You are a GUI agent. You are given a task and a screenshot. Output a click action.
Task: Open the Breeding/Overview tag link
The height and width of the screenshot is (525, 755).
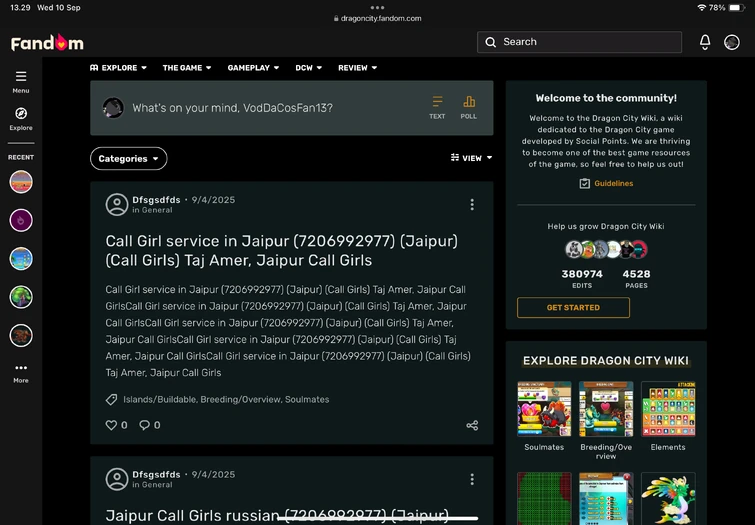(x=240, y=399)
